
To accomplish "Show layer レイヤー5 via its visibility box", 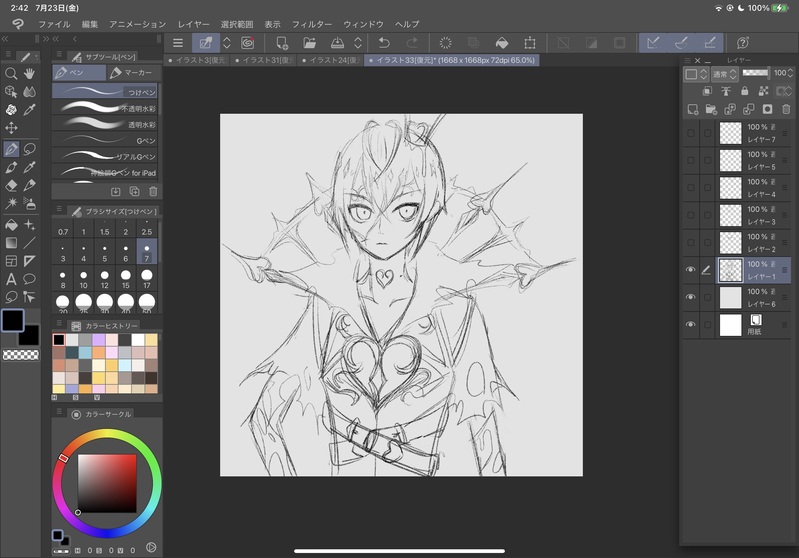I will (690, 160).
